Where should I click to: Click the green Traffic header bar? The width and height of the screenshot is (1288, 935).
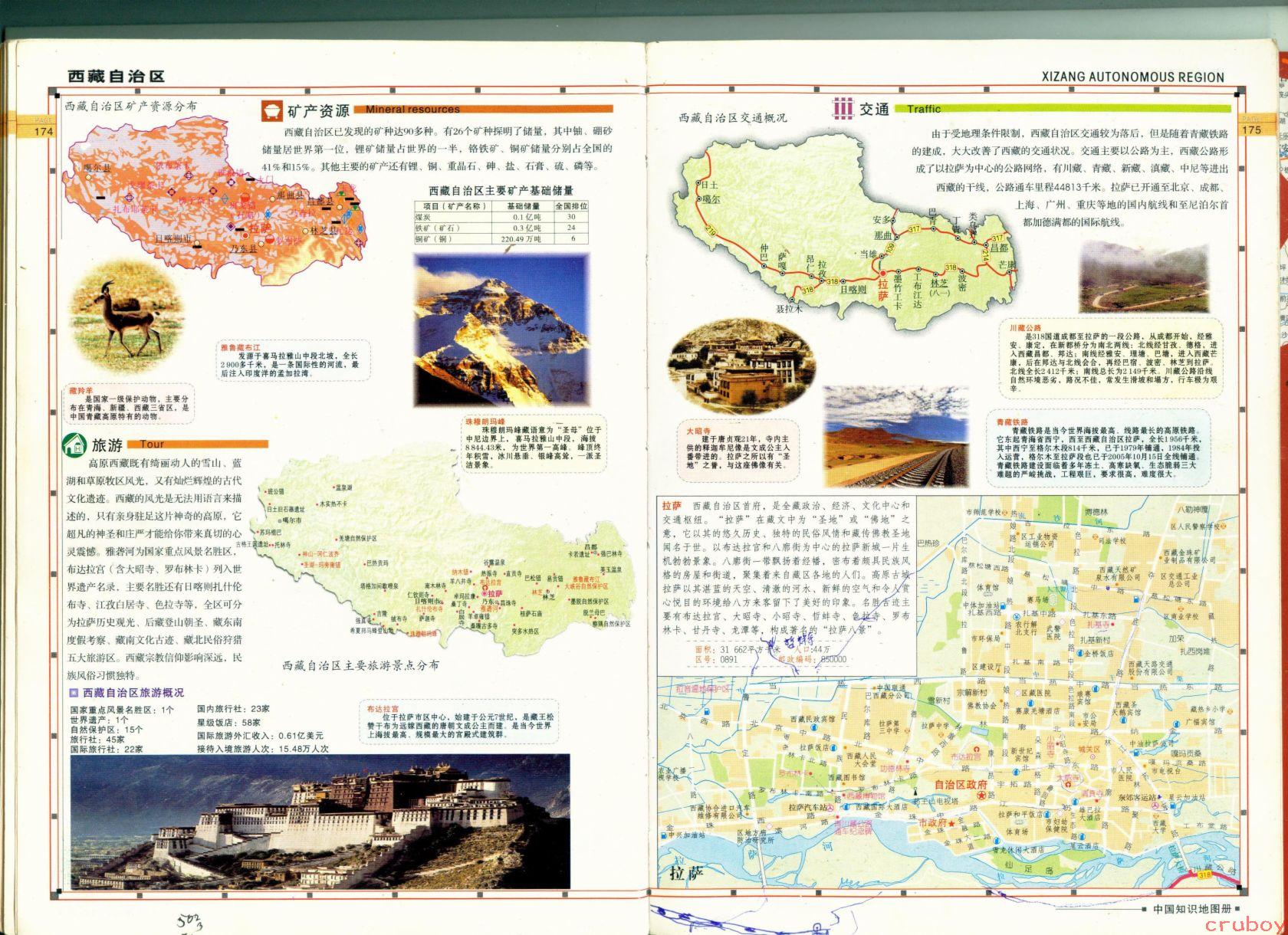tap(1064, 109)
